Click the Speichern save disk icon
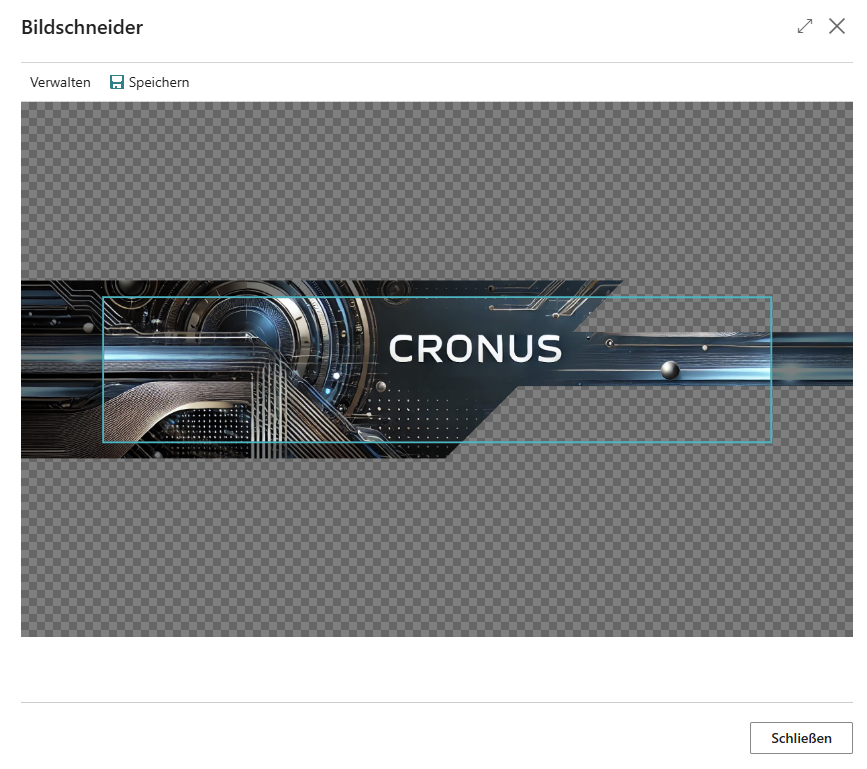The height and width of the screenshot is (769, 867). (117, 82)
